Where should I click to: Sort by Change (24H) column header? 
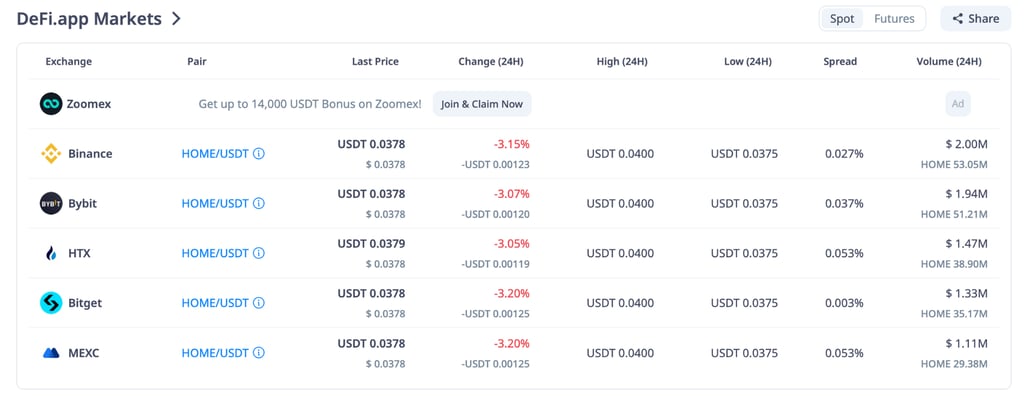click(490, 61)
